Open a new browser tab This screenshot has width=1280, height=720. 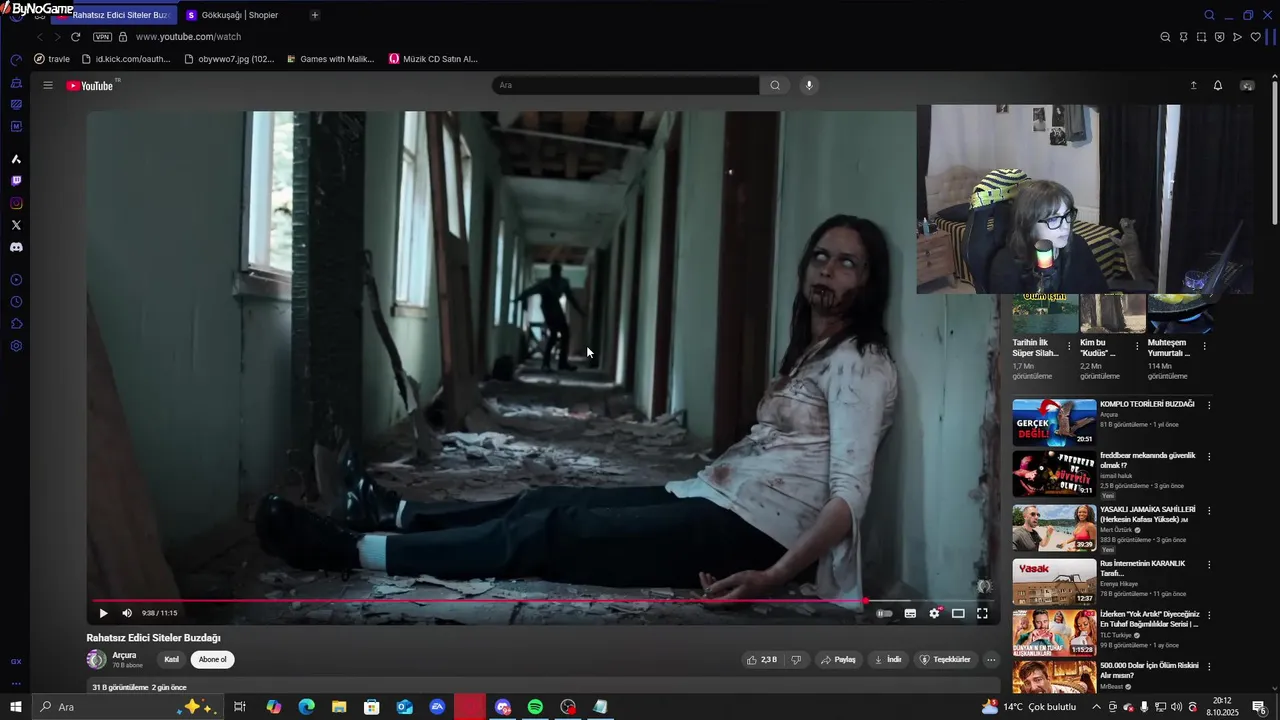(x=315, y=15)
